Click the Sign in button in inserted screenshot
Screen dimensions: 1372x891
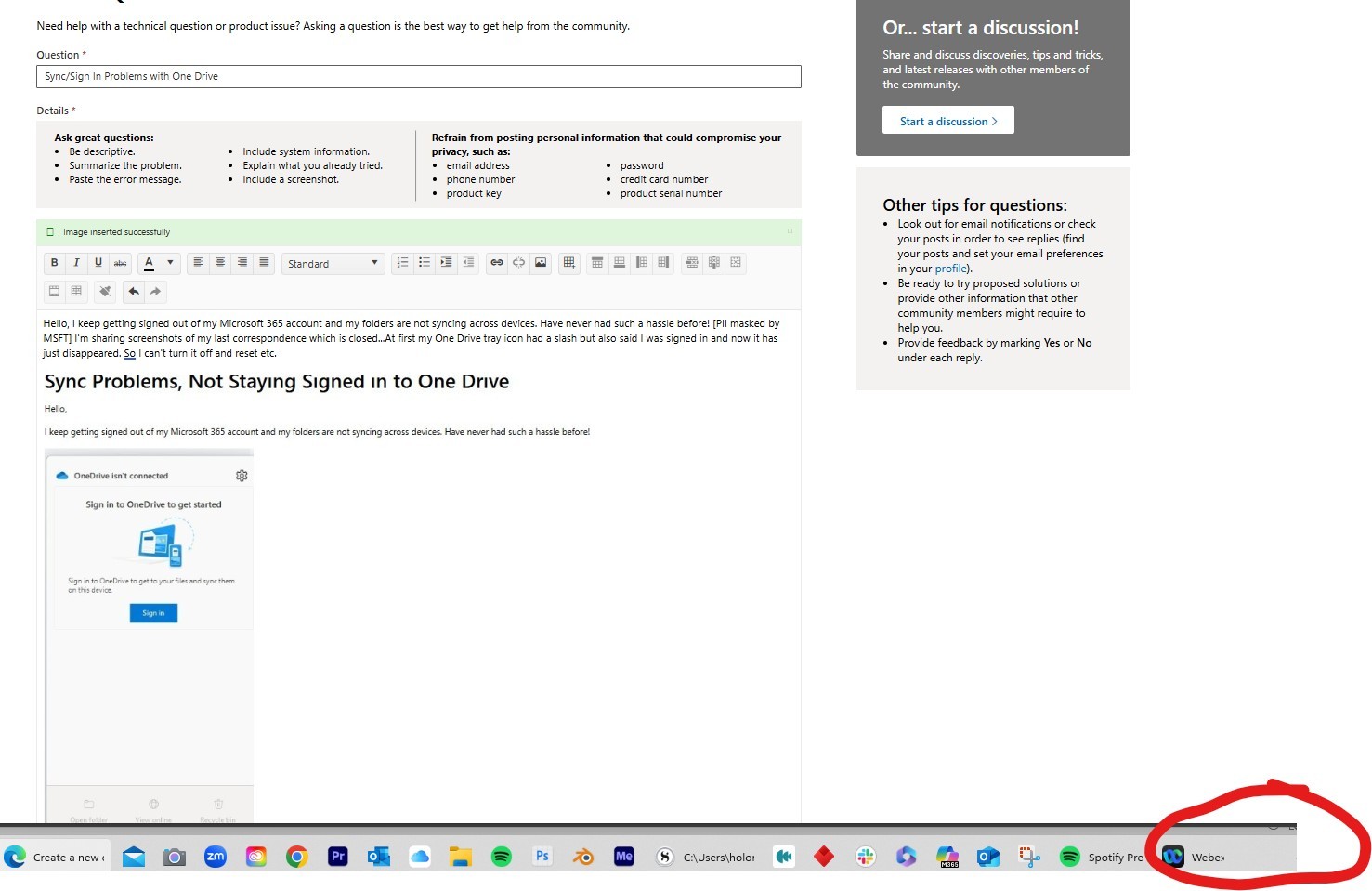click(x=153, y=613)
